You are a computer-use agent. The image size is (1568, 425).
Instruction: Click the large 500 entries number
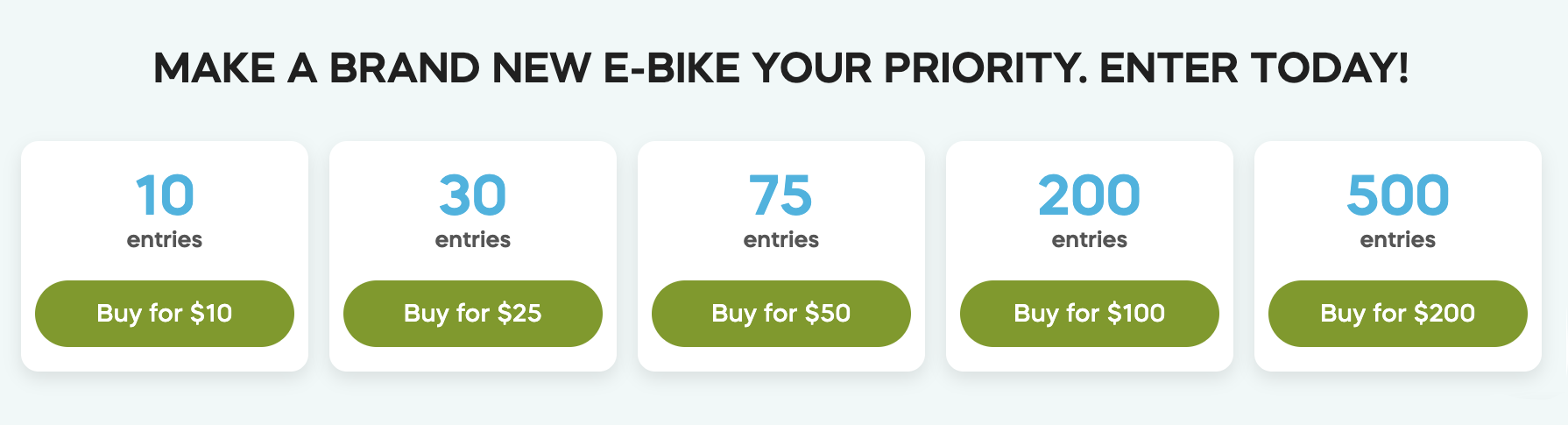[1398, 195]
